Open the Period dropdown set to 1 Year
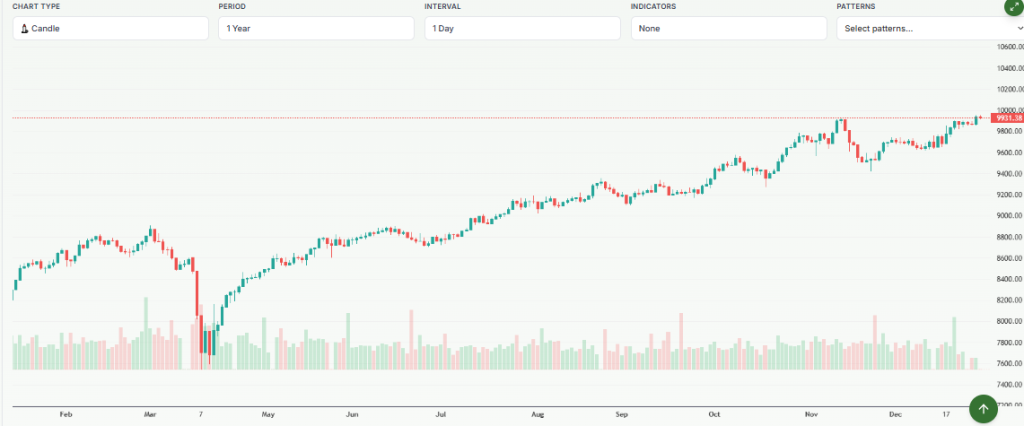 tap(315, 29)
